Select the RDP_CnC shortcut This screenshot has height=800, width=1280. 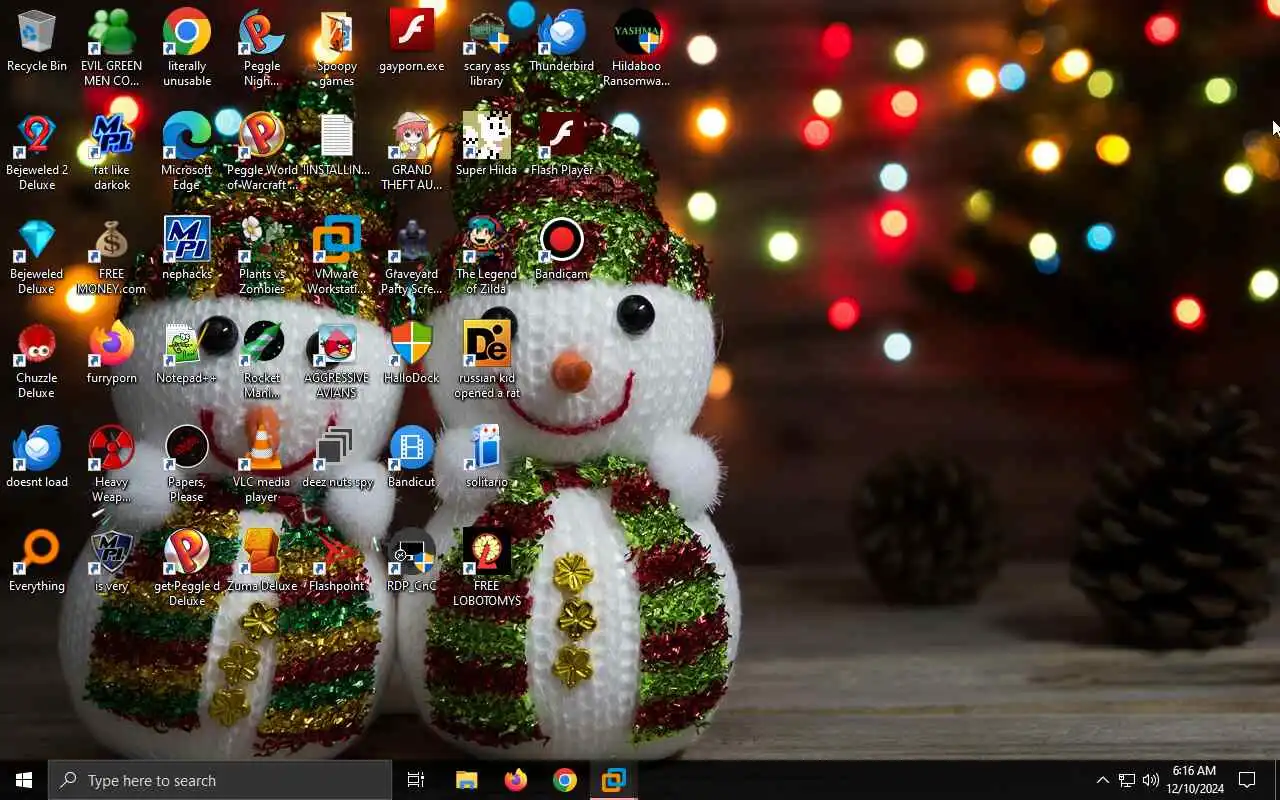(x=412, y=562)
